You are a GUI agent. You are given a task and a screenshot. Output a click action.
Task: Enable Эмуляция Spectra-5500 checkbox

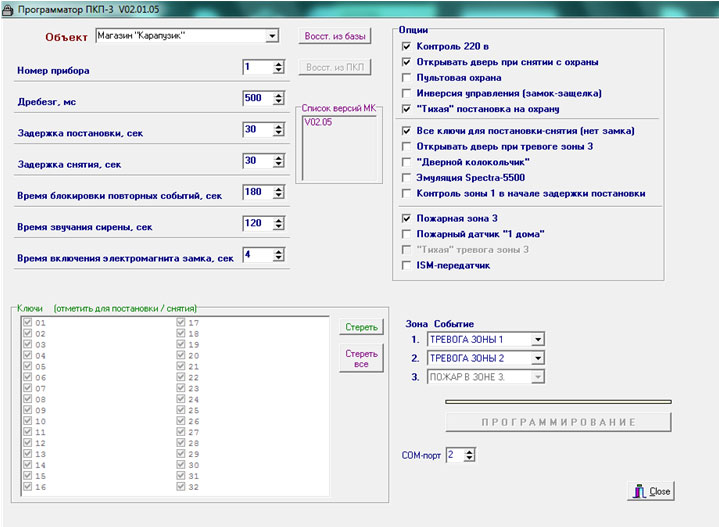406,178
